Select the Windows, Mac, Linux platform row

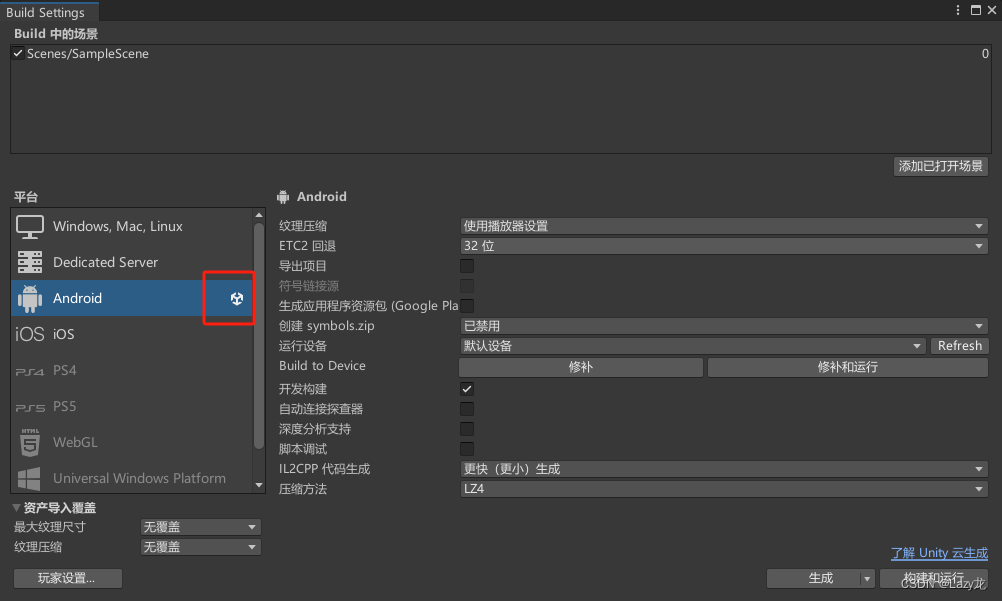click(132, 226)
